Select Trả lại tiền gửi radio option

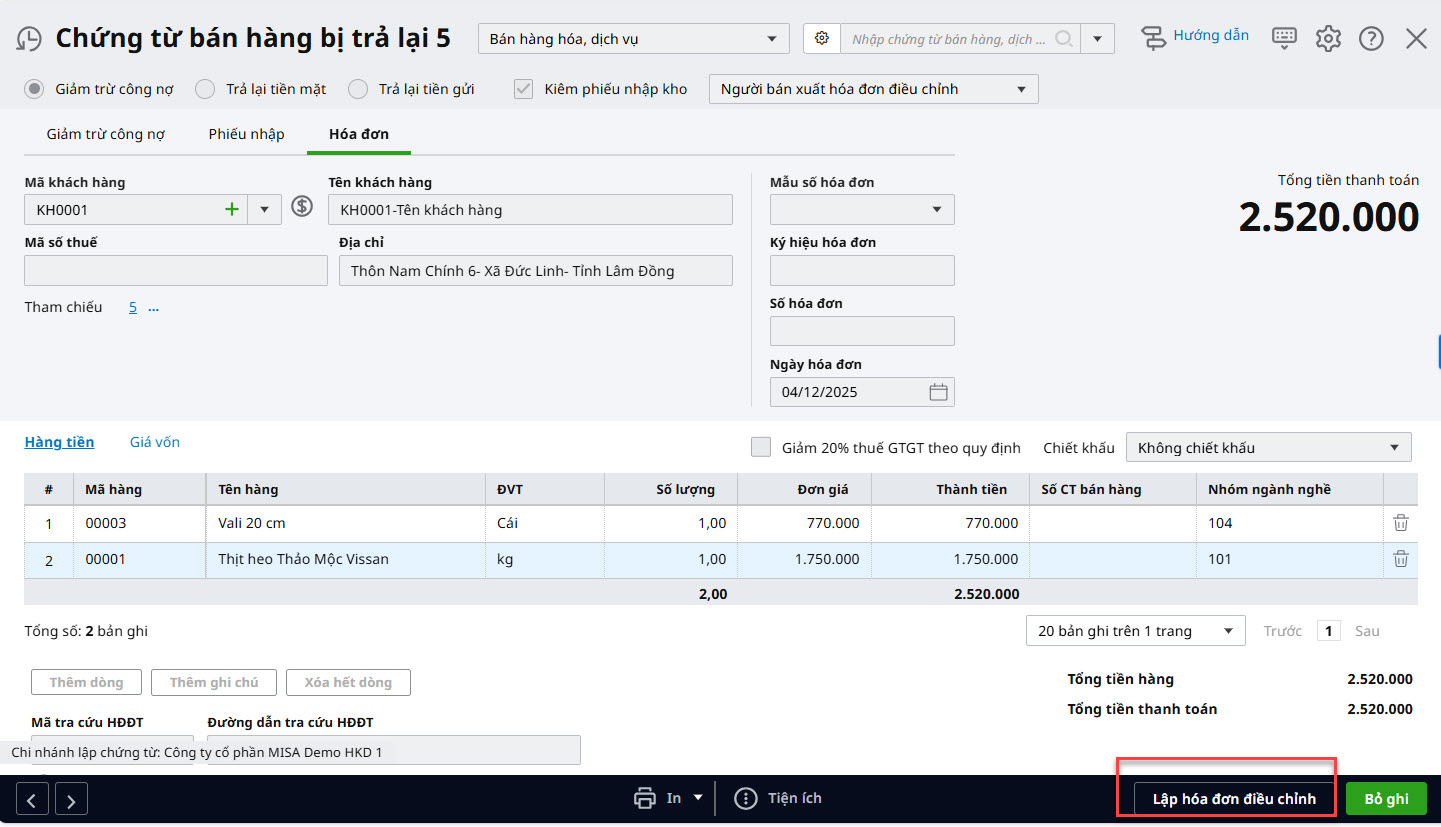(358, 89)
